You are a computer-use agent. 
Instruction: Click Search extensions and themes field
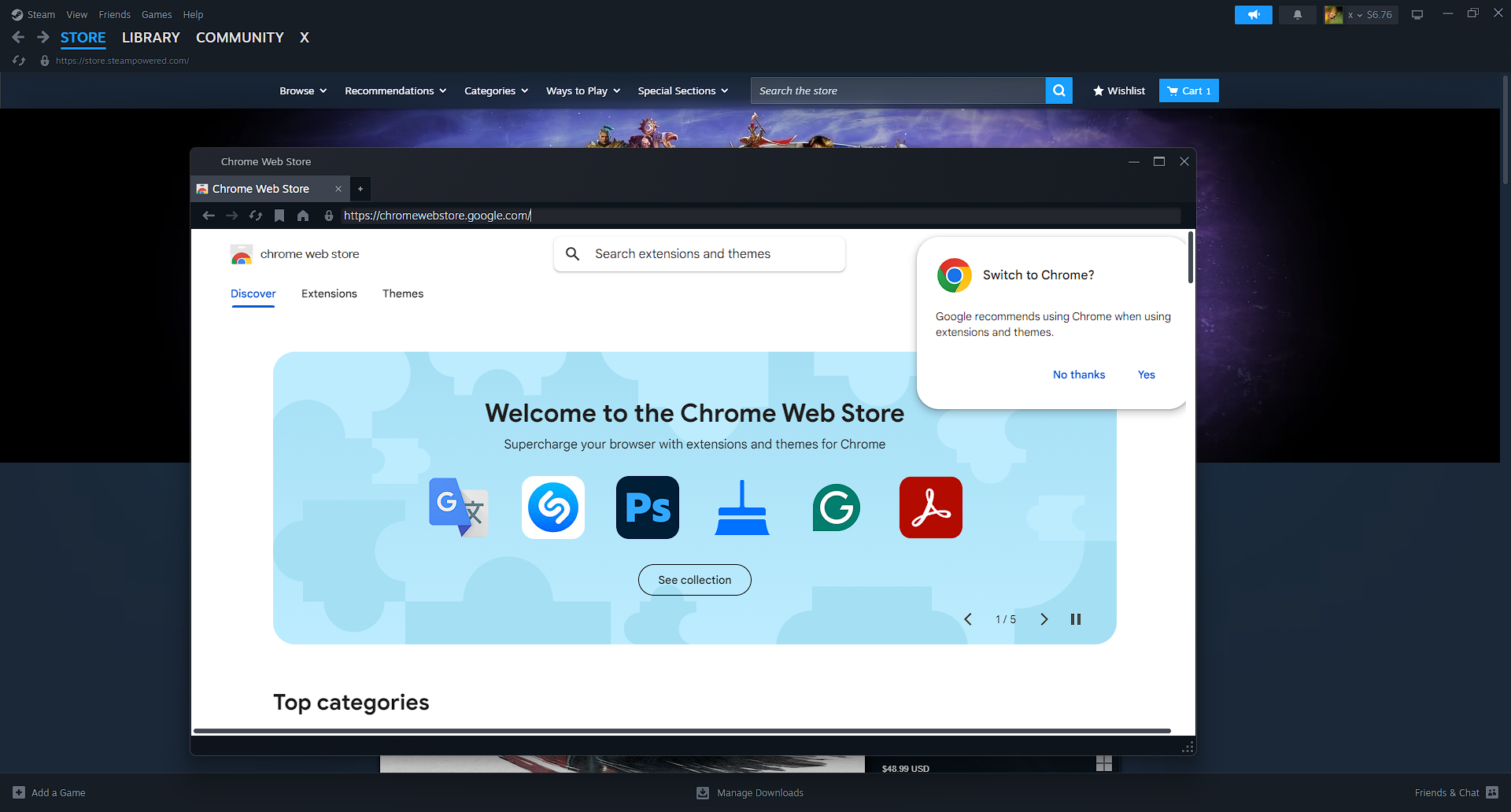[x=700, y=254]
